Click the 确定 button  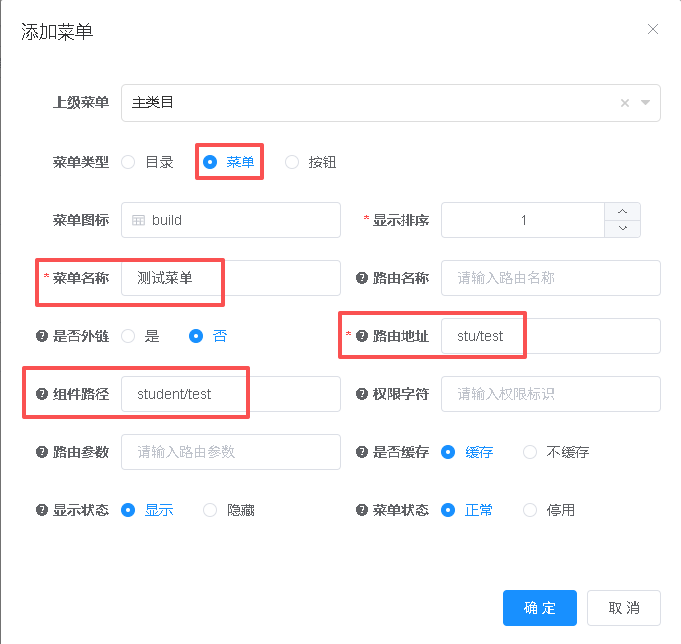540,607
